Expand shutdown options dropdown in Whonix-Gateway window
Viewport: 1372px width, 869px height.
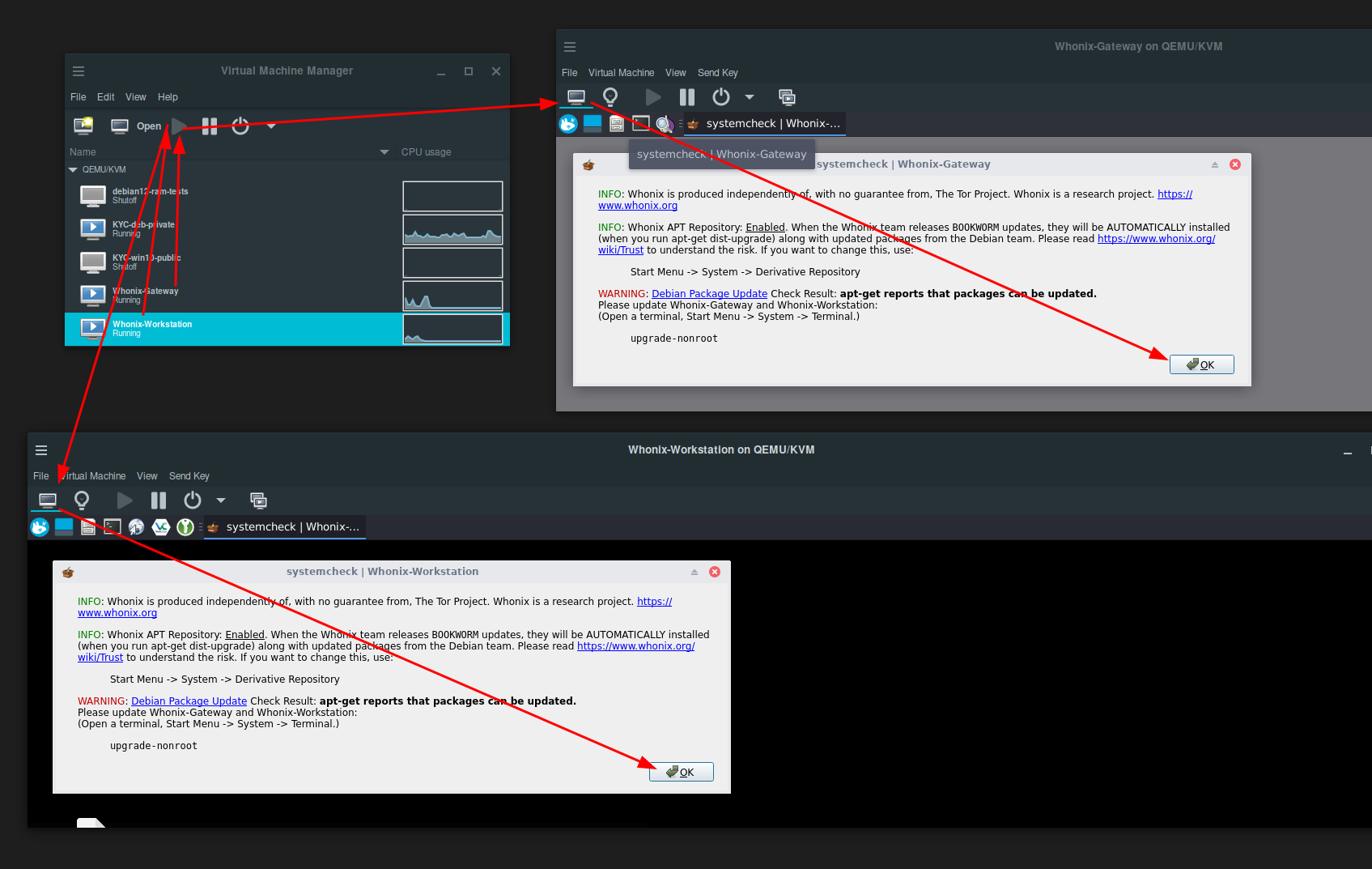pyautogui.click(x=750, y=97)
